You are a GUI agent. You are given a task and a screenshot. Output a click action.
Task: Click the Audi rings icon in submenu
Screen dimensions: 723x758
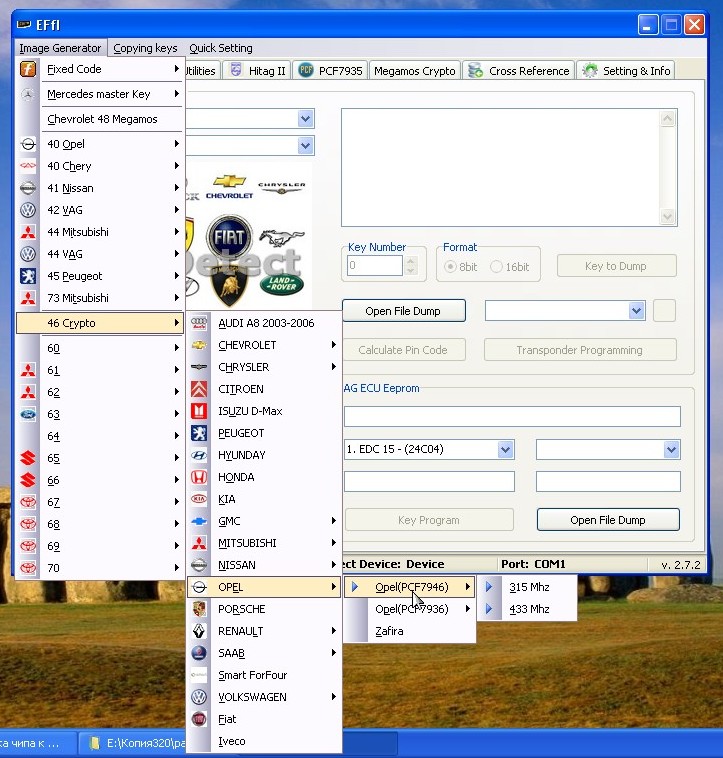coord(199,323)
